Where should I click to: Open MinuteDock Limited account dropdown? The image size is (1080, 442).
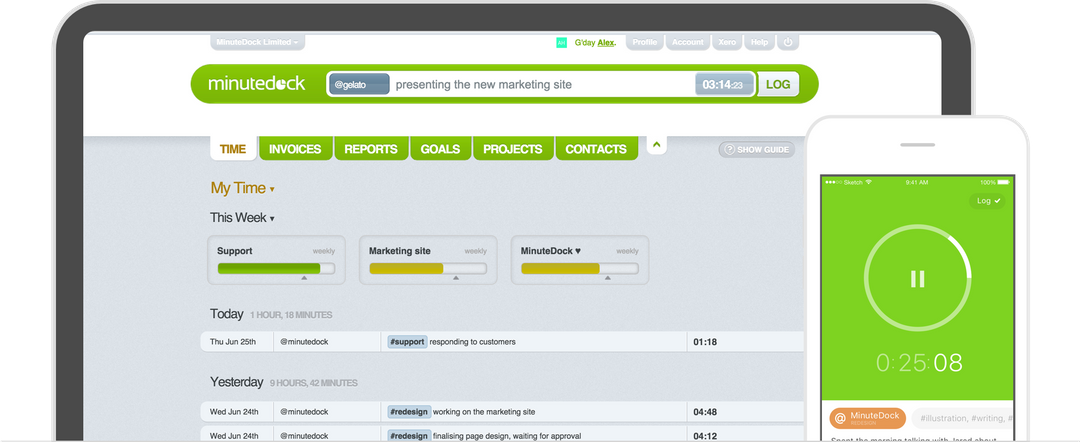[257, 42]
